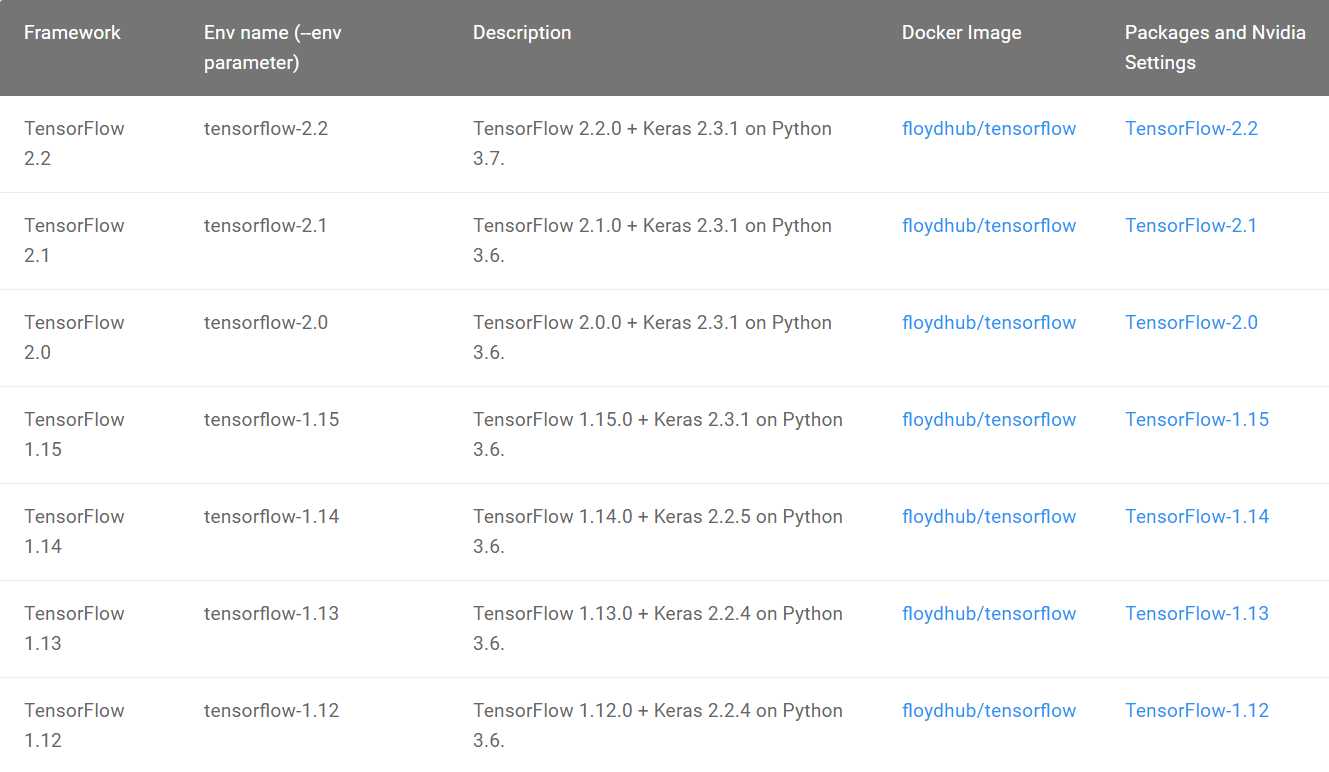The image size is (1329, 772).
Task: Open the TensorFlow-1.15 packages link
Action: pos(1197,420)
